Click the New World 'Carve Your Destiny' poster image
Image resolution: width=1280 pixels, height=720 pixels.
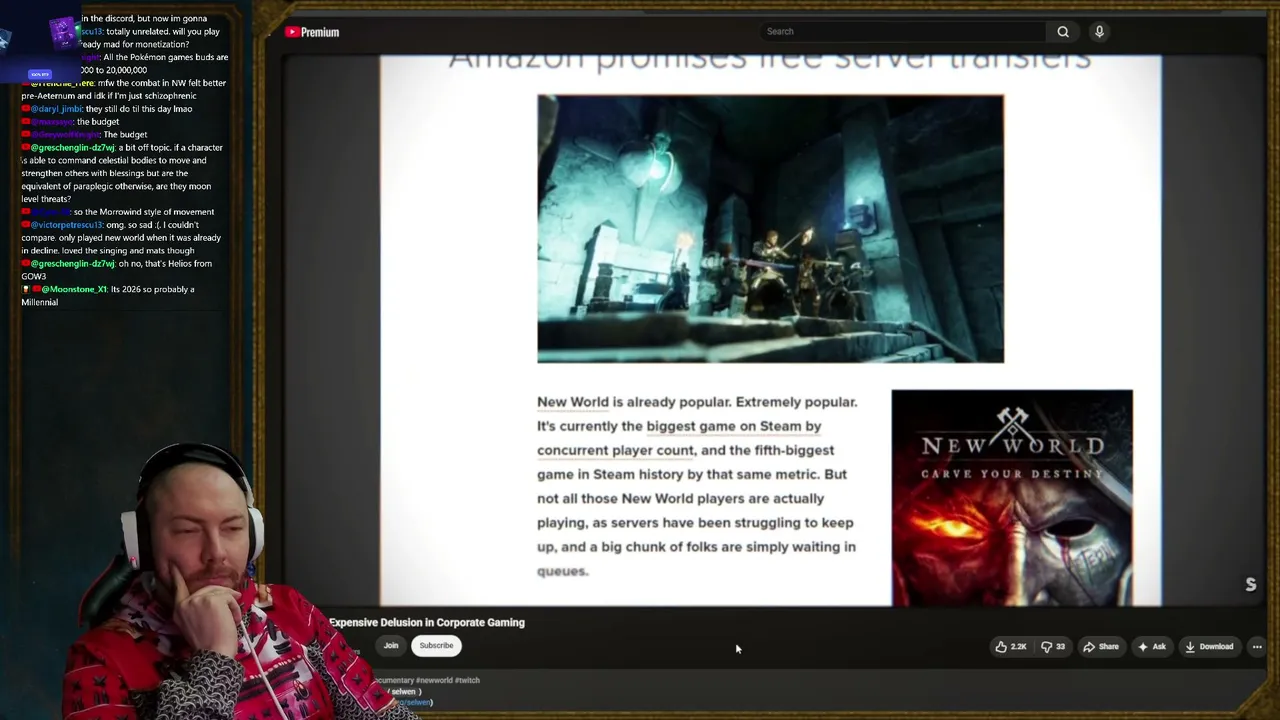coord(1012,498)
